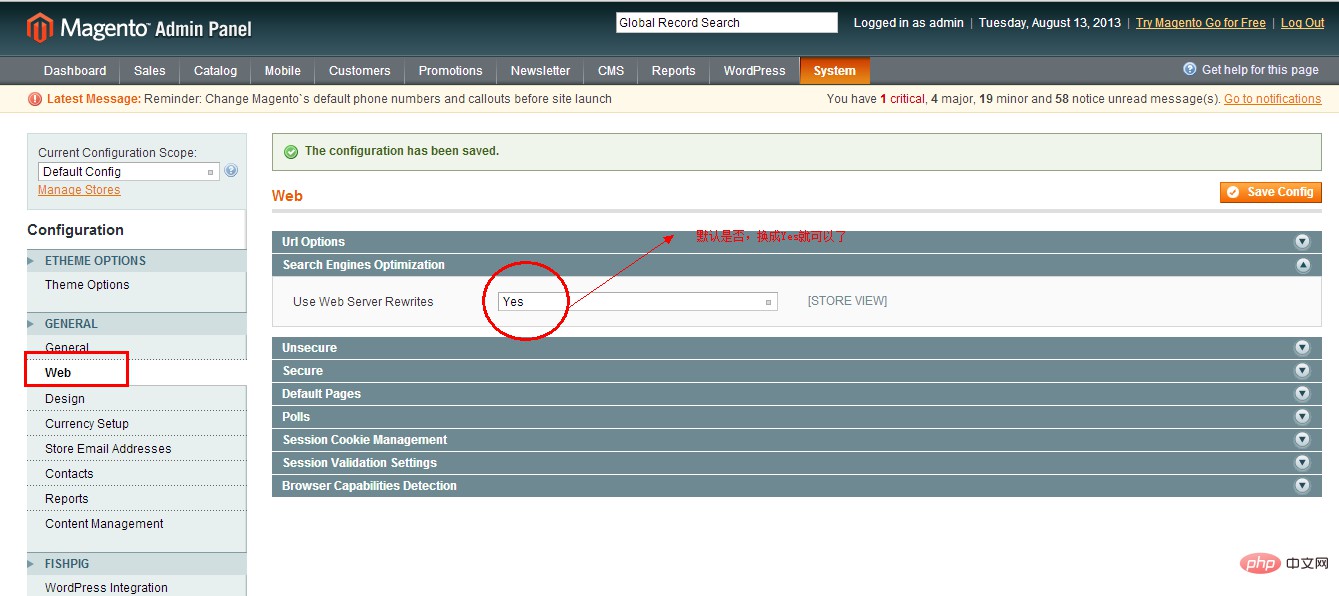Viewport: 1339px width, 596px height.
Task: Click the help icon near 'Get help for this page'
Action: pyautogui.click(x=1190, y=69)
